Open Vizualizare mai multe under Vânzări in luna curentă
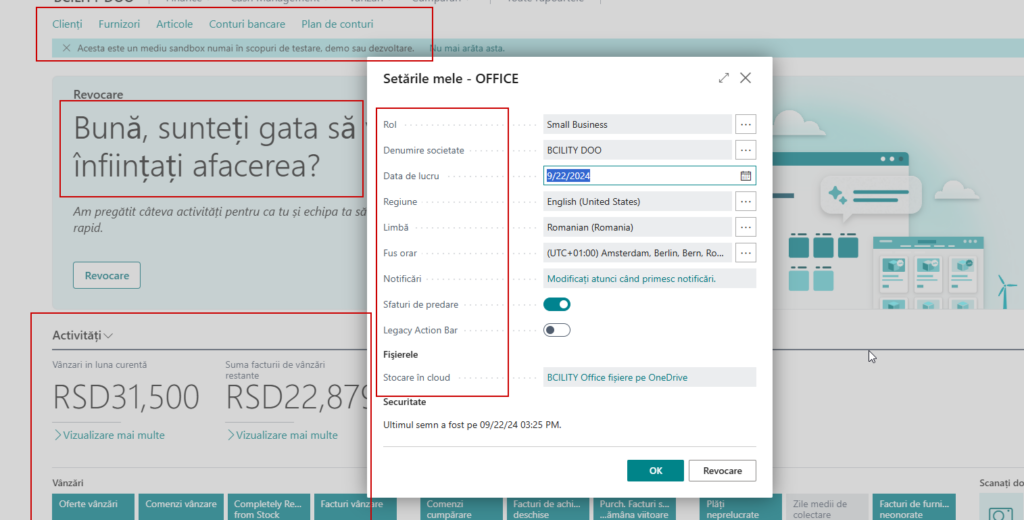This screenshot has height=520, width=1024. (x=109, y=435)
